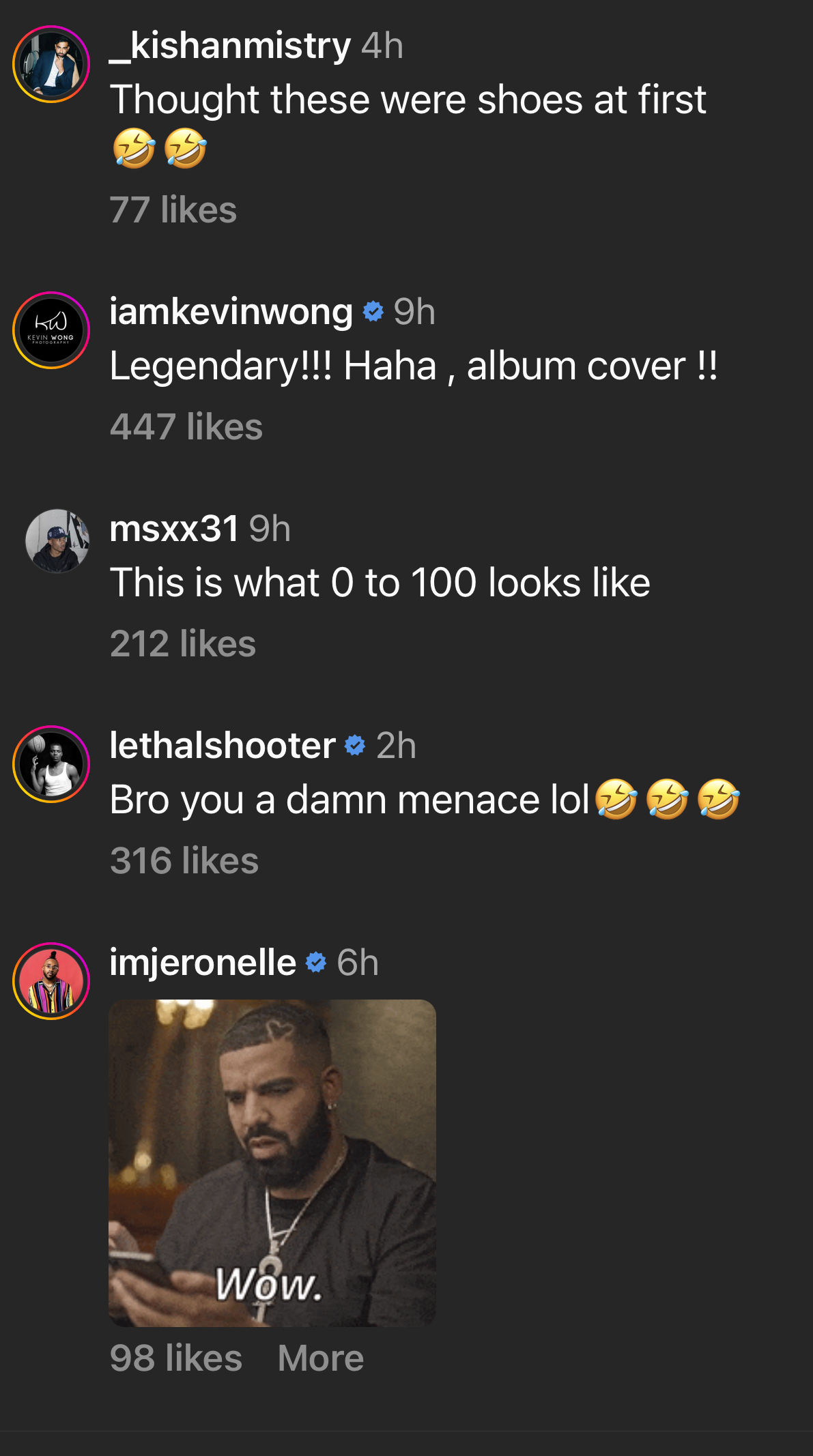This screenshot has width=813, height=1456.
Task: Open the iamkevinwong username link
Action: click(231, 312)
